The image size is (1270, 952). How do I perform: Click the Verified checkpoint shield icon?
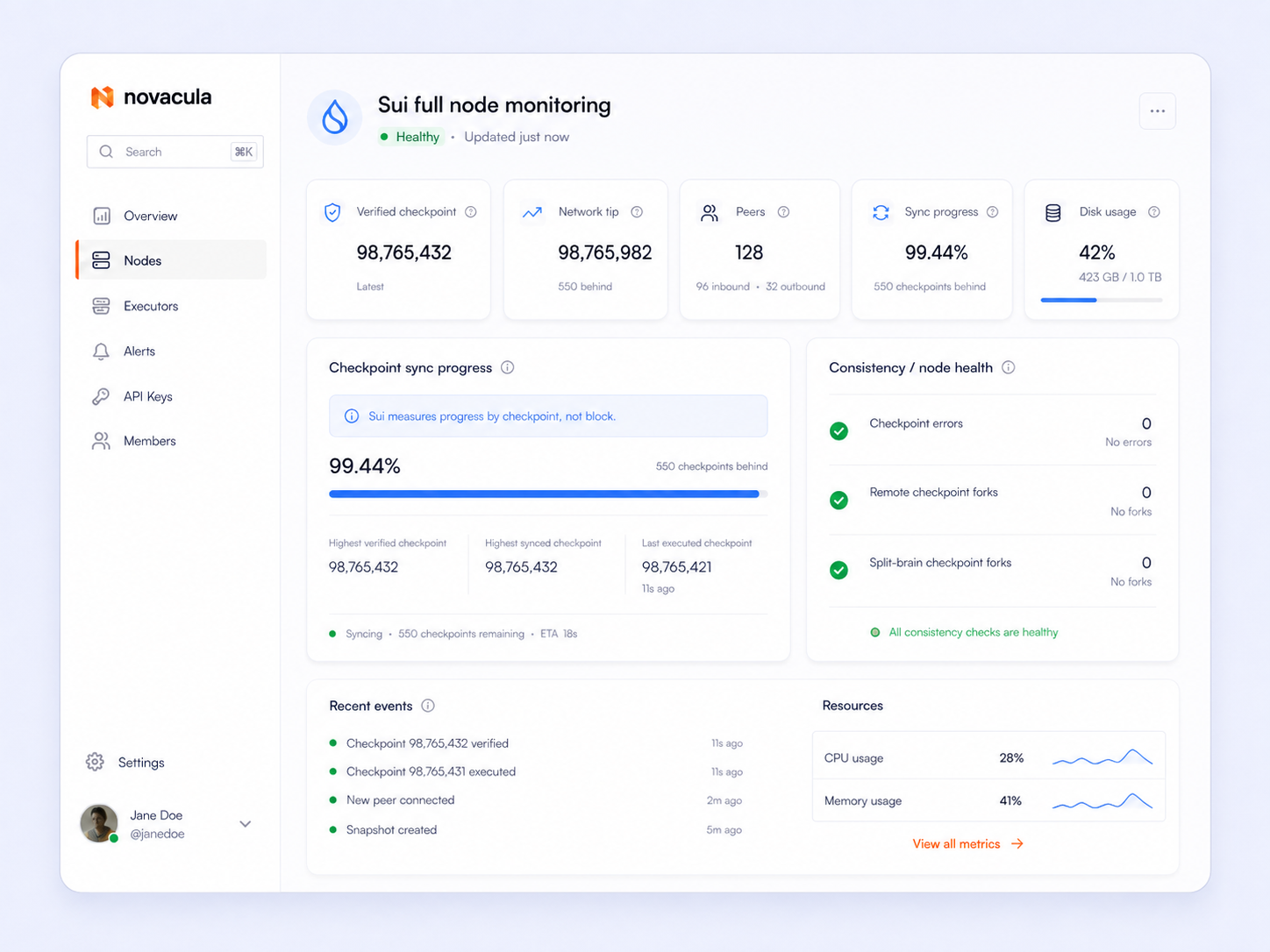[x=332, y=212]
